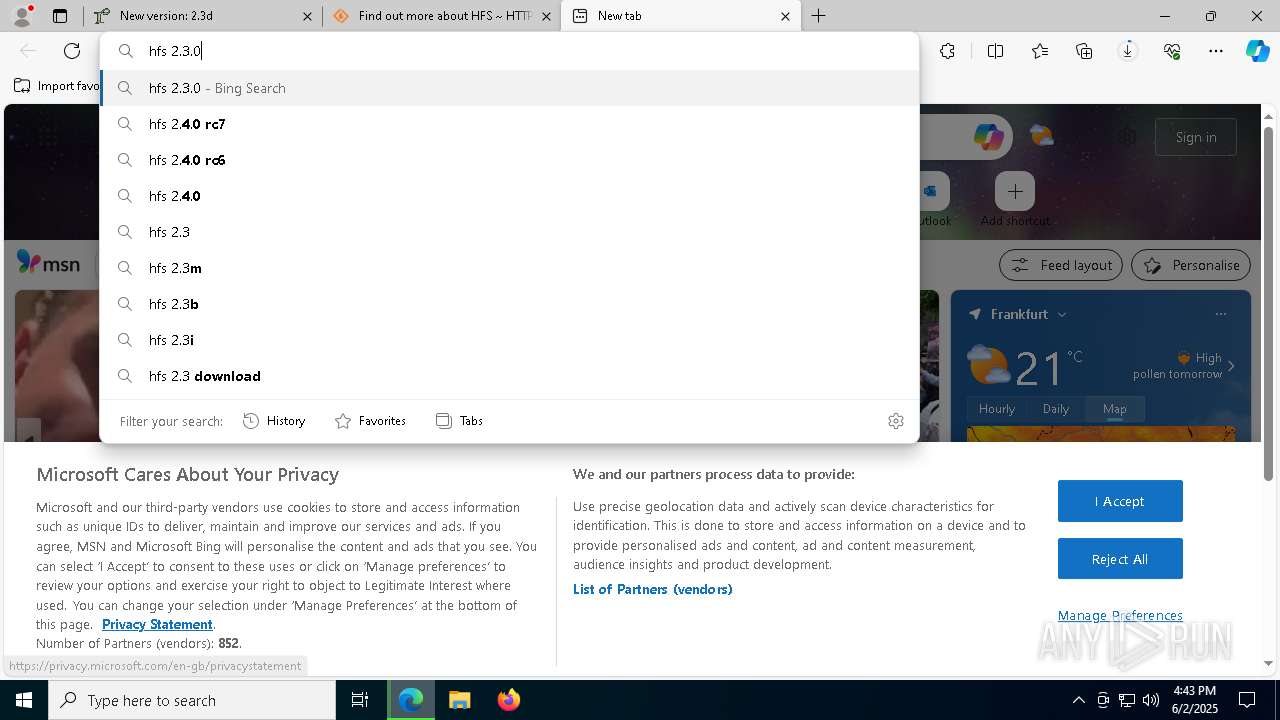The height and width of the screenshot is (720, 1280).
Task: Click the Sign in button
Action: 1196,137
